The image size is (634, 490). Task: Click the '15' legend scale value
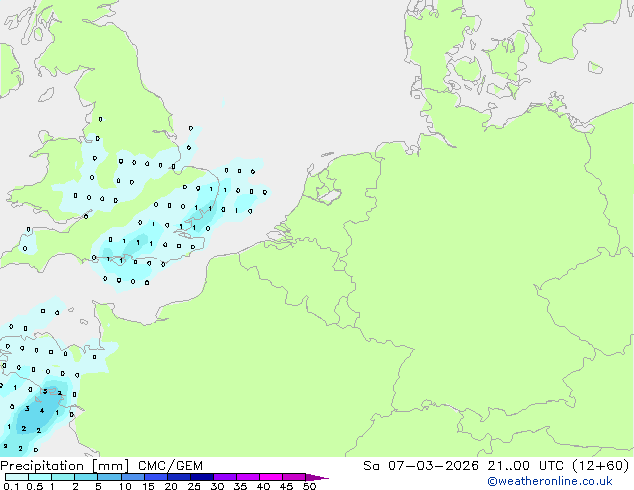tap(148, 486)
